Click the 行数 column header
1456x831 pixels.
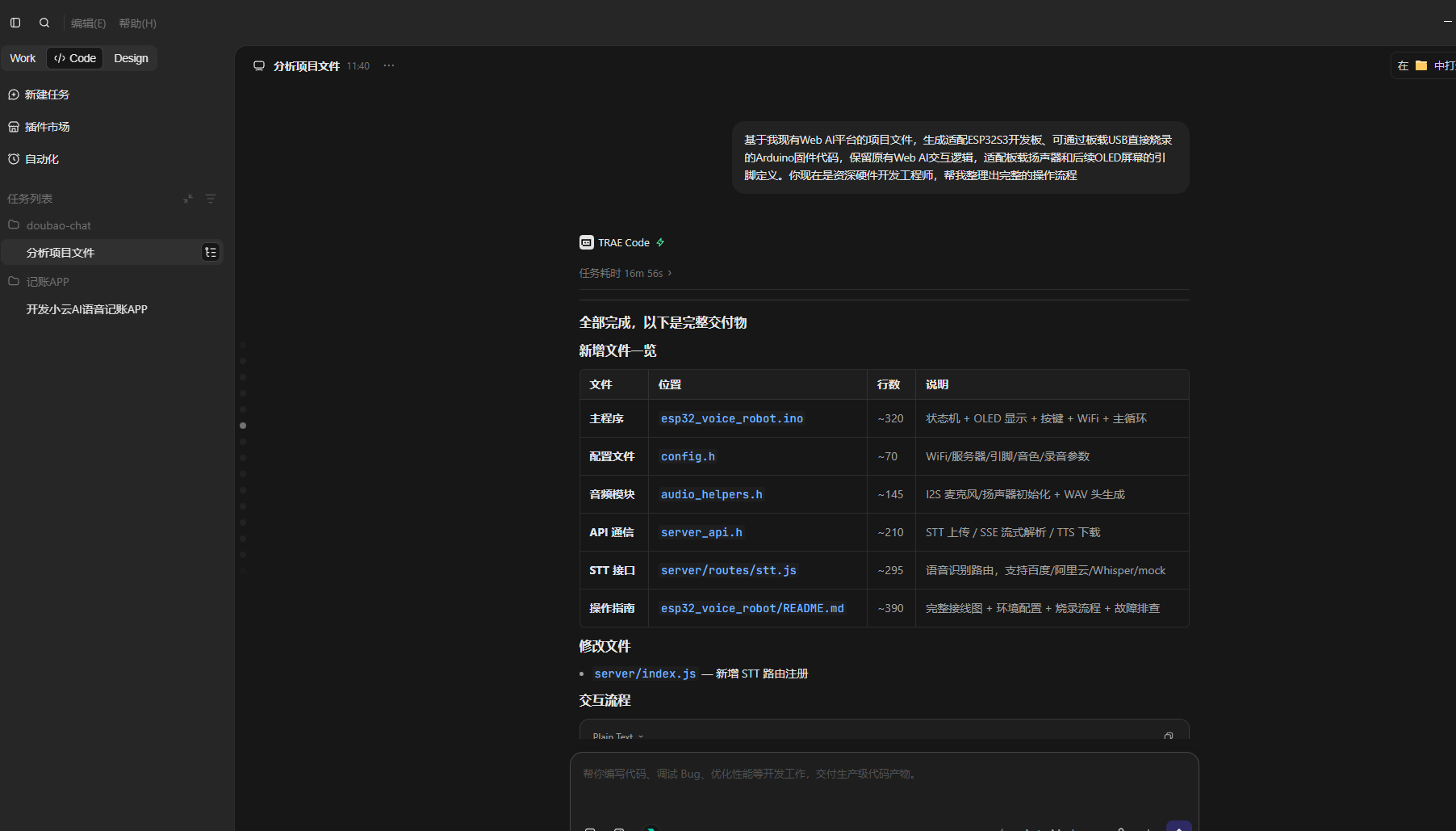click(889, 384)
